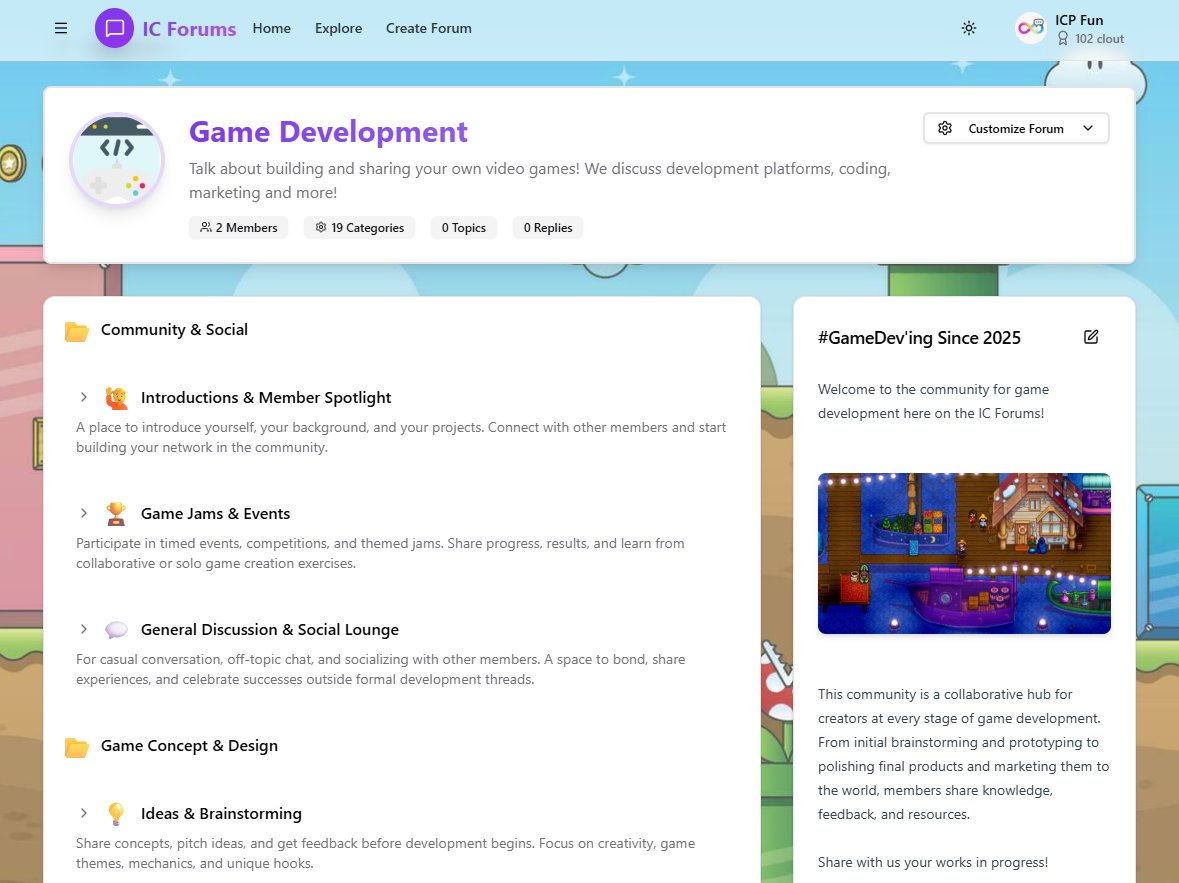Click the 19 Categories badge
Image resolution: width=1179 pixels, height=883 pixels.
(359, 227)
